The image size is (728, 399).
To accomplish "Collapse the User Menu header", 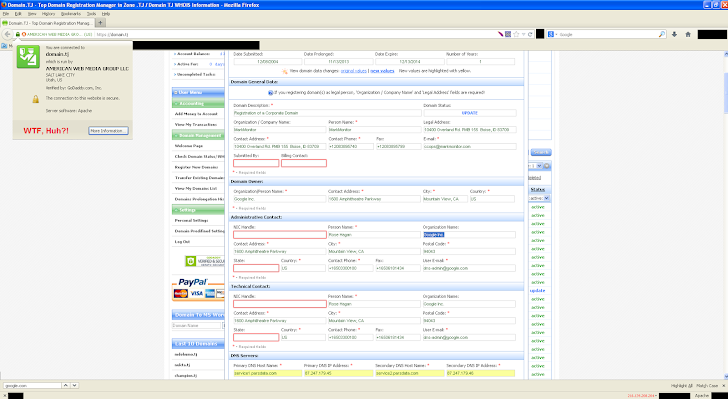I will click(x=198, y=92).
